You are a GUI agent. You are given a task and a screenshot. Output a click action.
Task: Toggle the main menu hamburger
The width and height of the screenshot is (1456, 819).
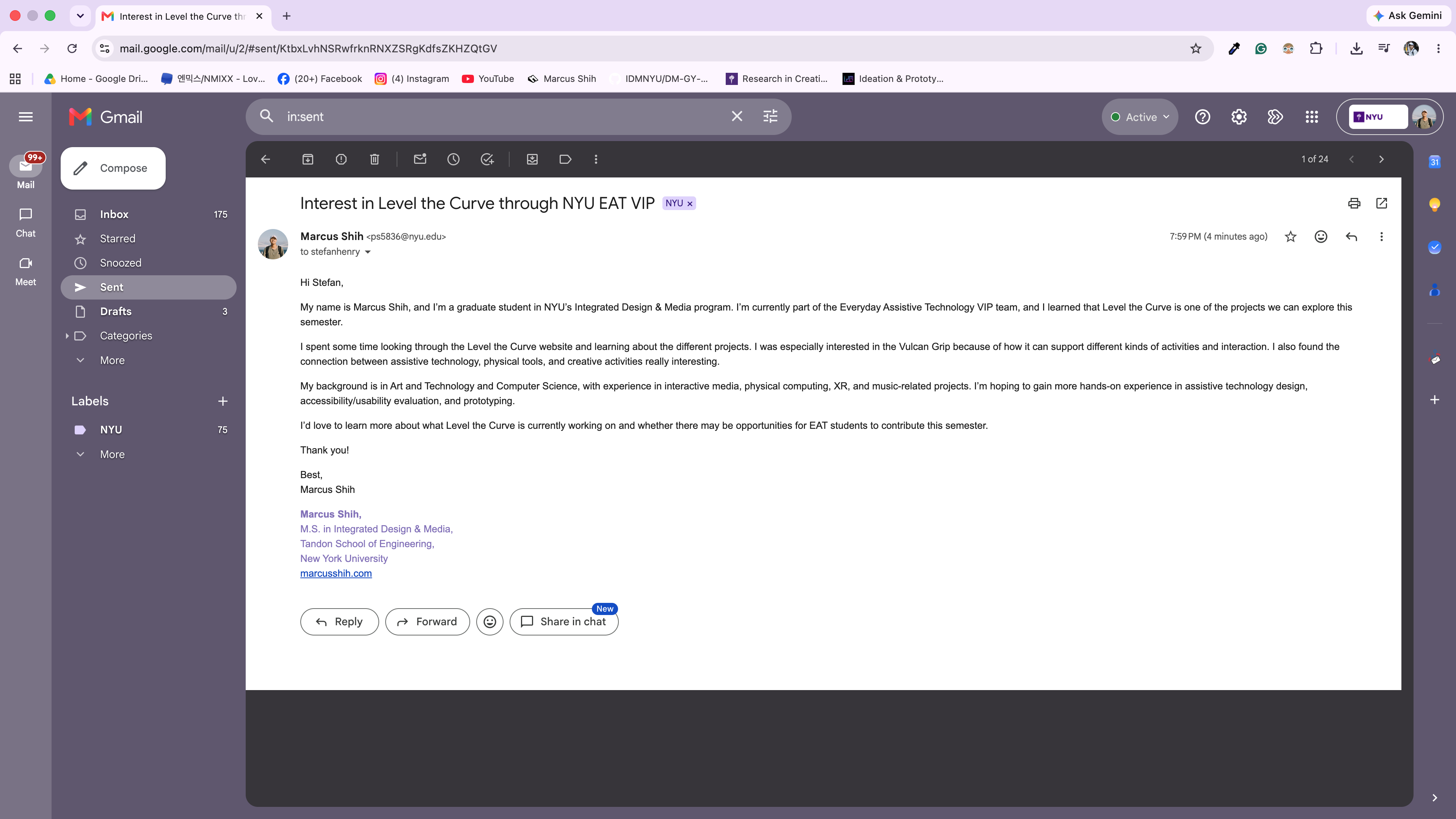(x=25, y=117)
